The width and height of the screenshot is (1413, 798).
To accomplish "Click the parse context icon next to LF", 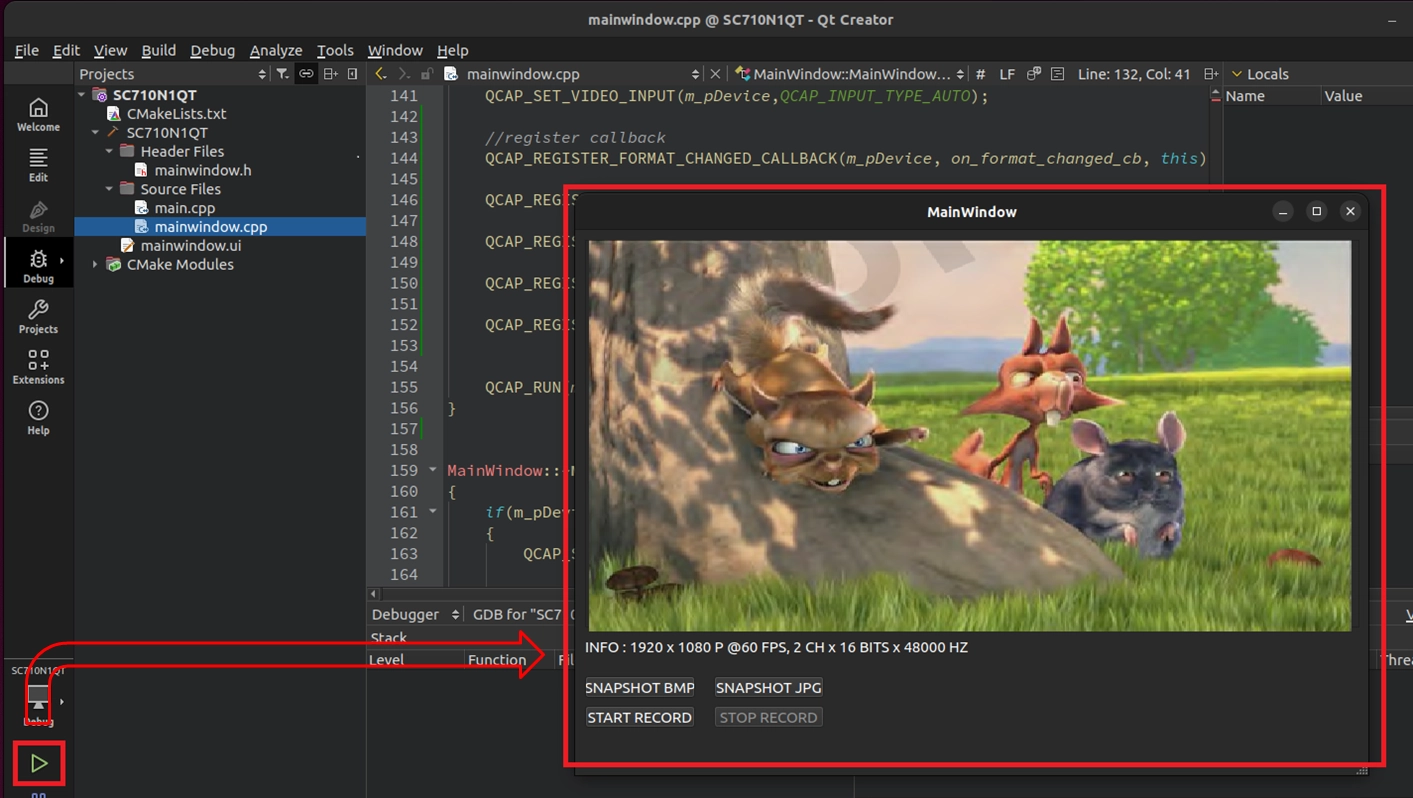I will tap(1034, 74).
